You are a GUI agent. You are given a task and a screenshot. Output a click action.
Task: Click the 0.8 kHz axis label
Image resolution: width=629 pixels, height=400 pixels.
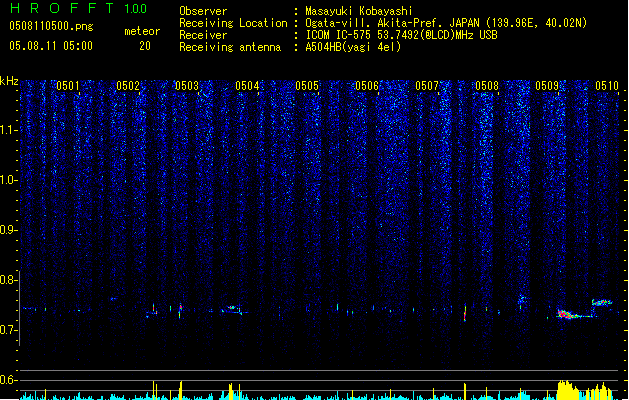tap(9, 280)
